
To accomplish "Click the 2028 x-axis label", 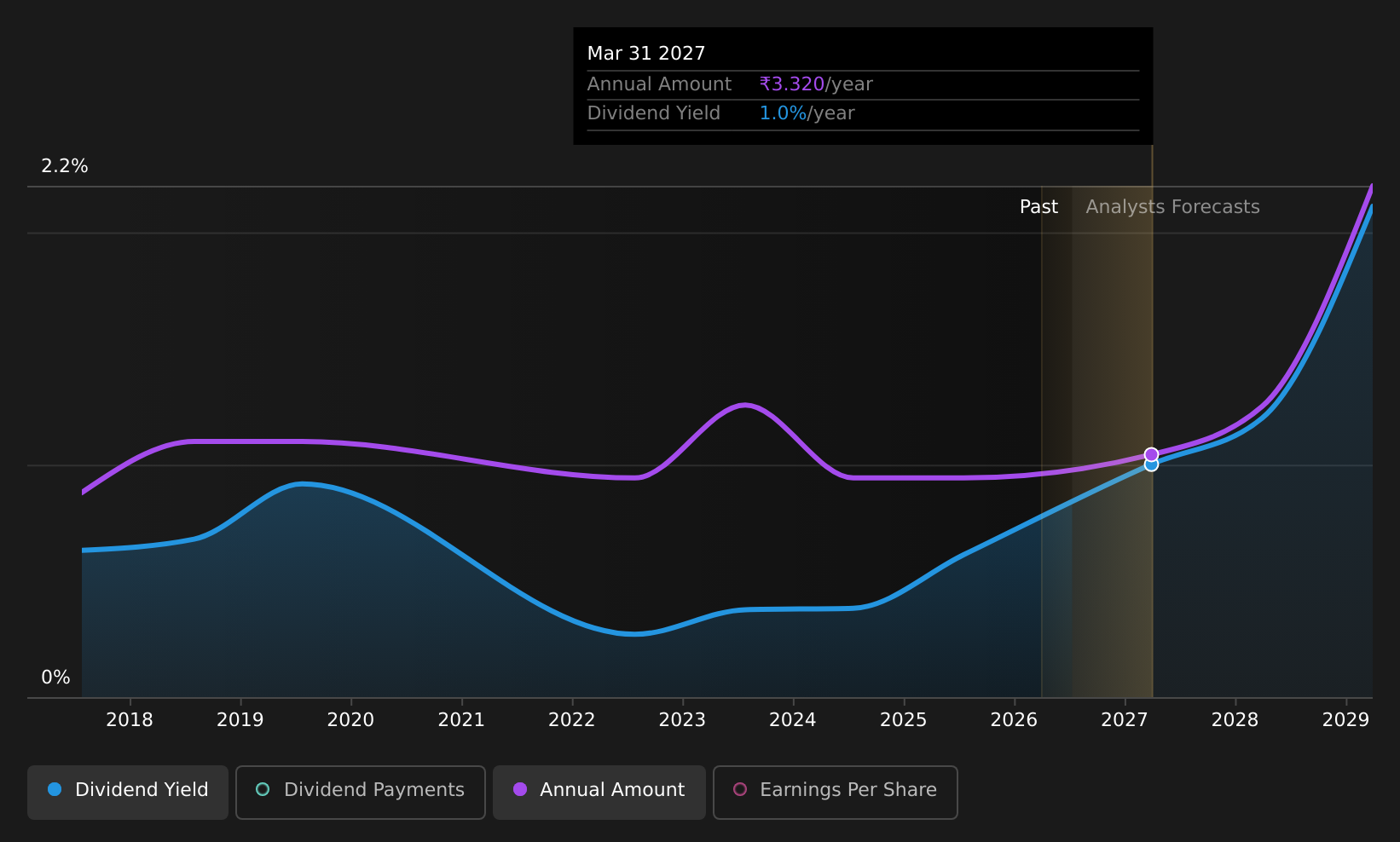I will pos(1235,720).
